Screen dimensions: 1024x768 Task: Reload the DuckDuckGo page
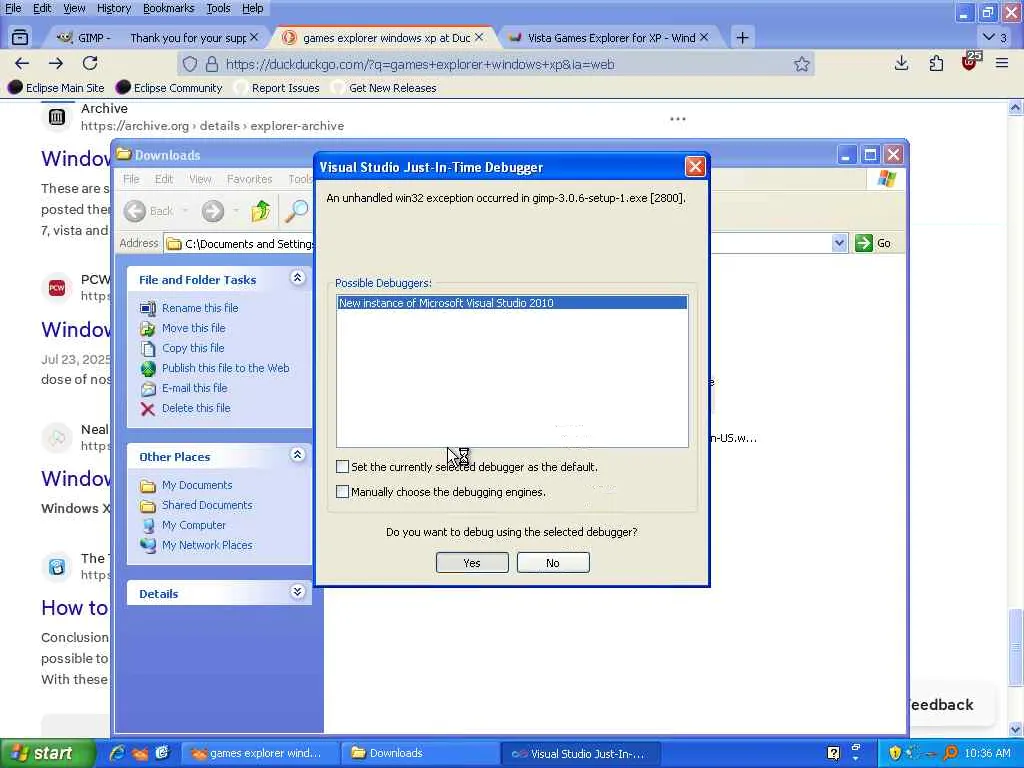click(x=90, y=63)
